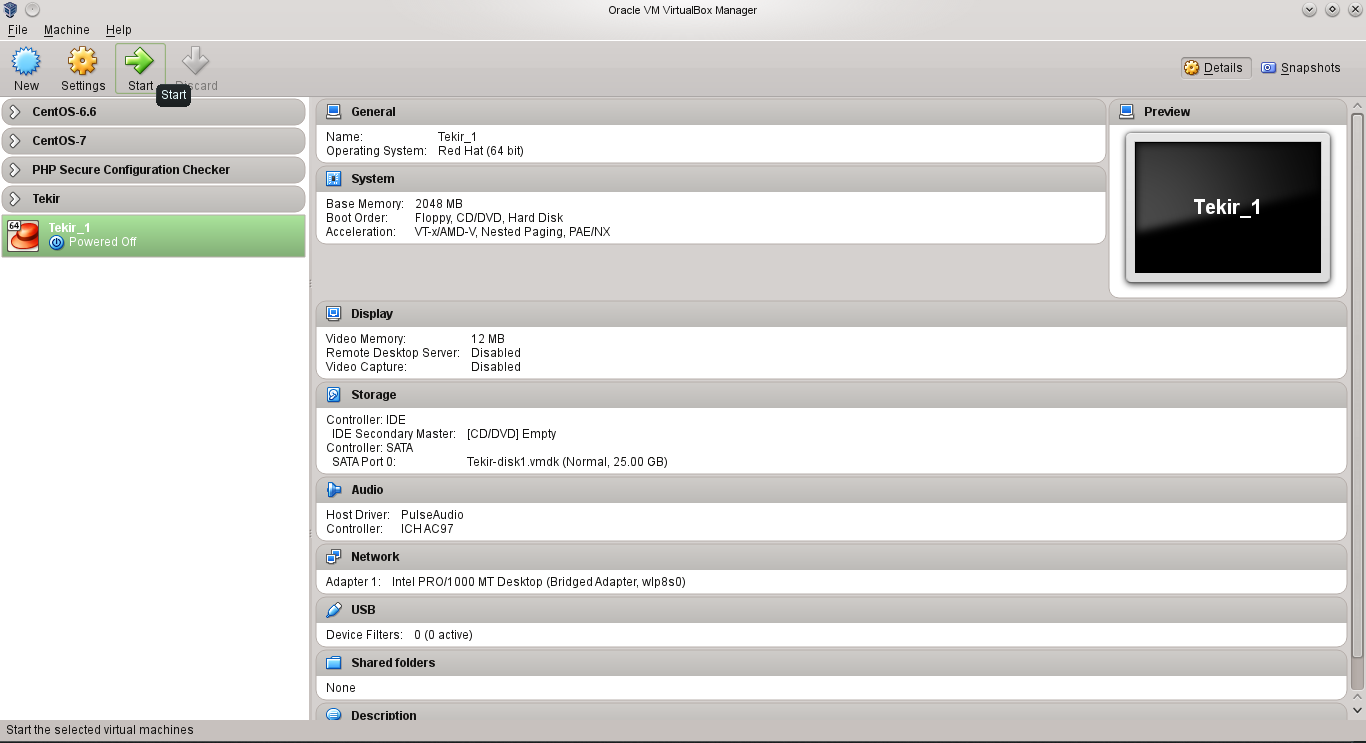The width and height of the screenshot is (1366, 743).
Task: Switch to the Details view
Action: (1215, 68)
